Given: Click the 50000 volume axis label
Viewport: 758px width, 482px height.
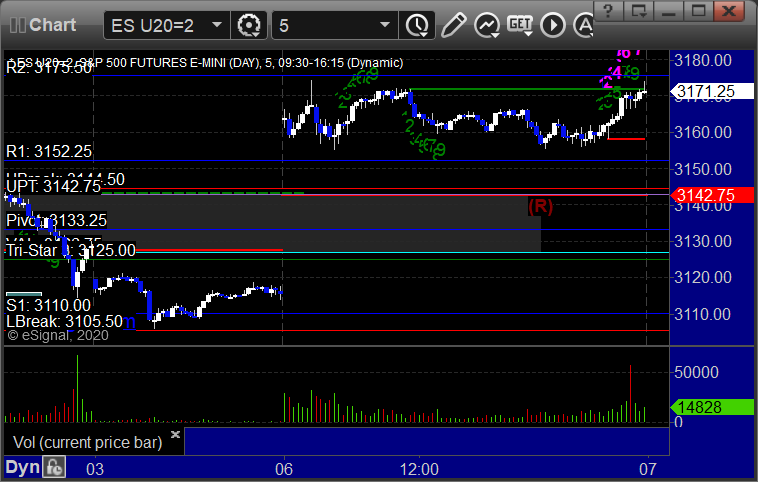Looking at the screenshot, I should (697, 372).
